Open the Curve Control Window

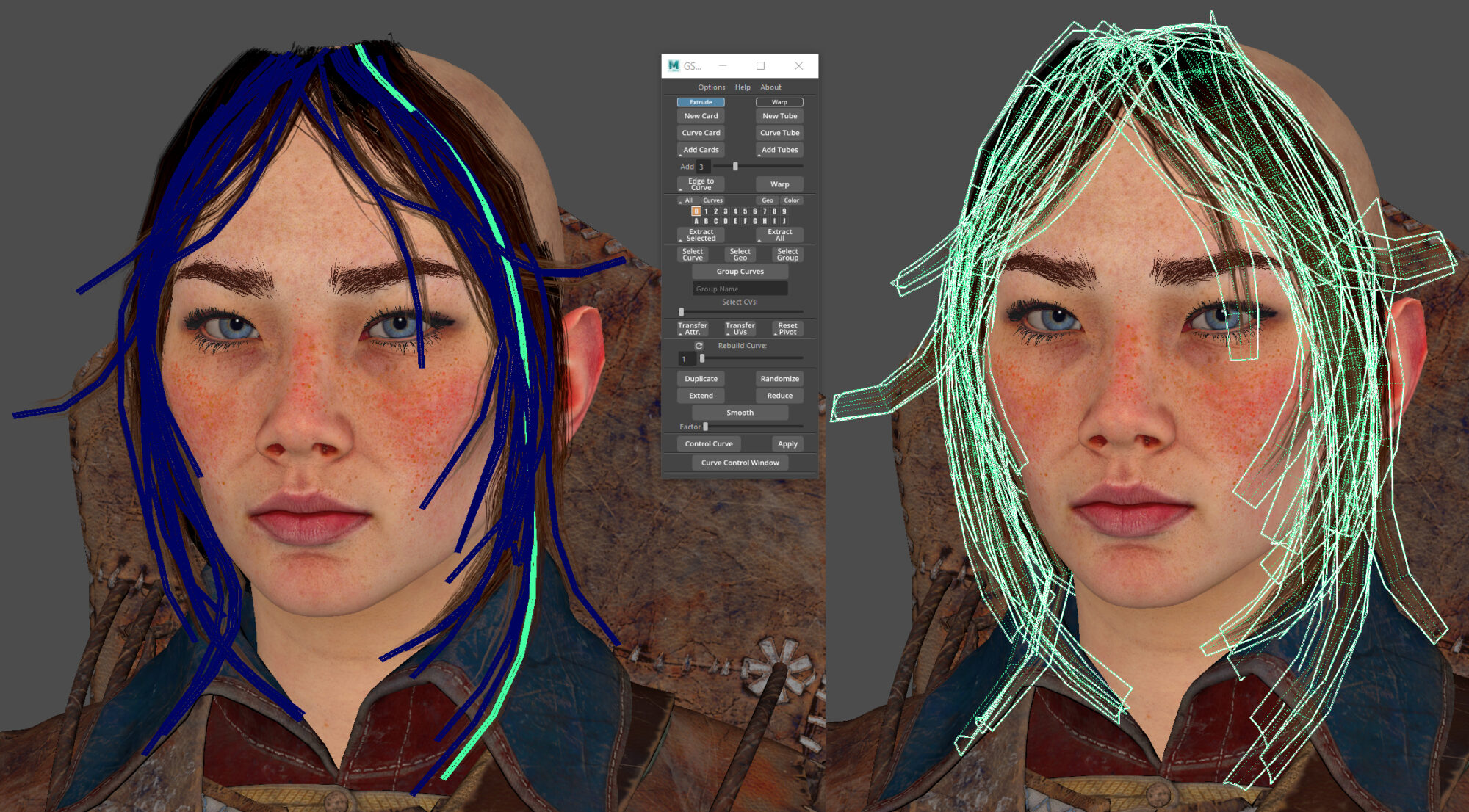(x=740, y=463)
